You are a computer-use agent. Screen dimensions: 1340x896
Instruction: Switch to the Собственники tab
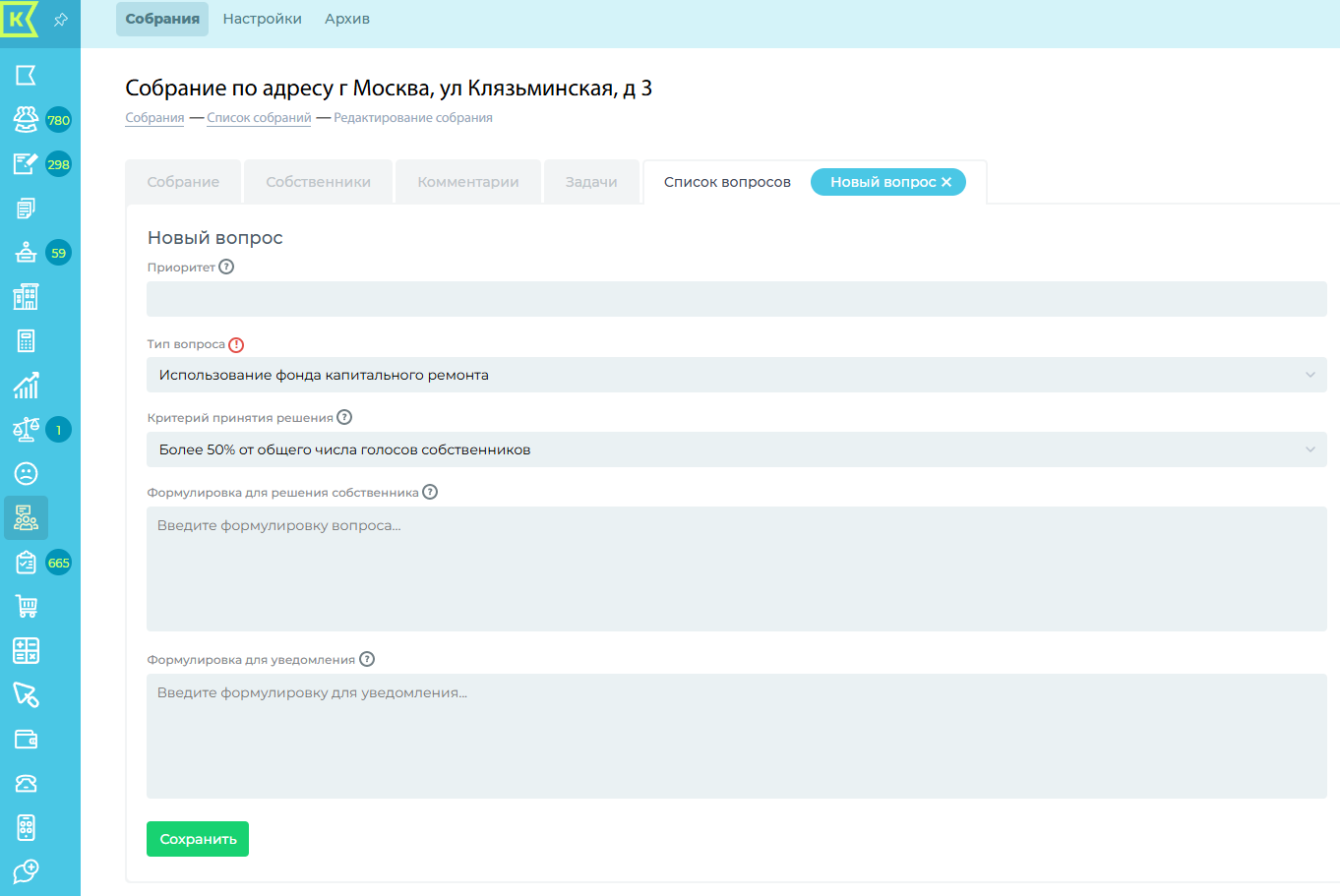318,182
